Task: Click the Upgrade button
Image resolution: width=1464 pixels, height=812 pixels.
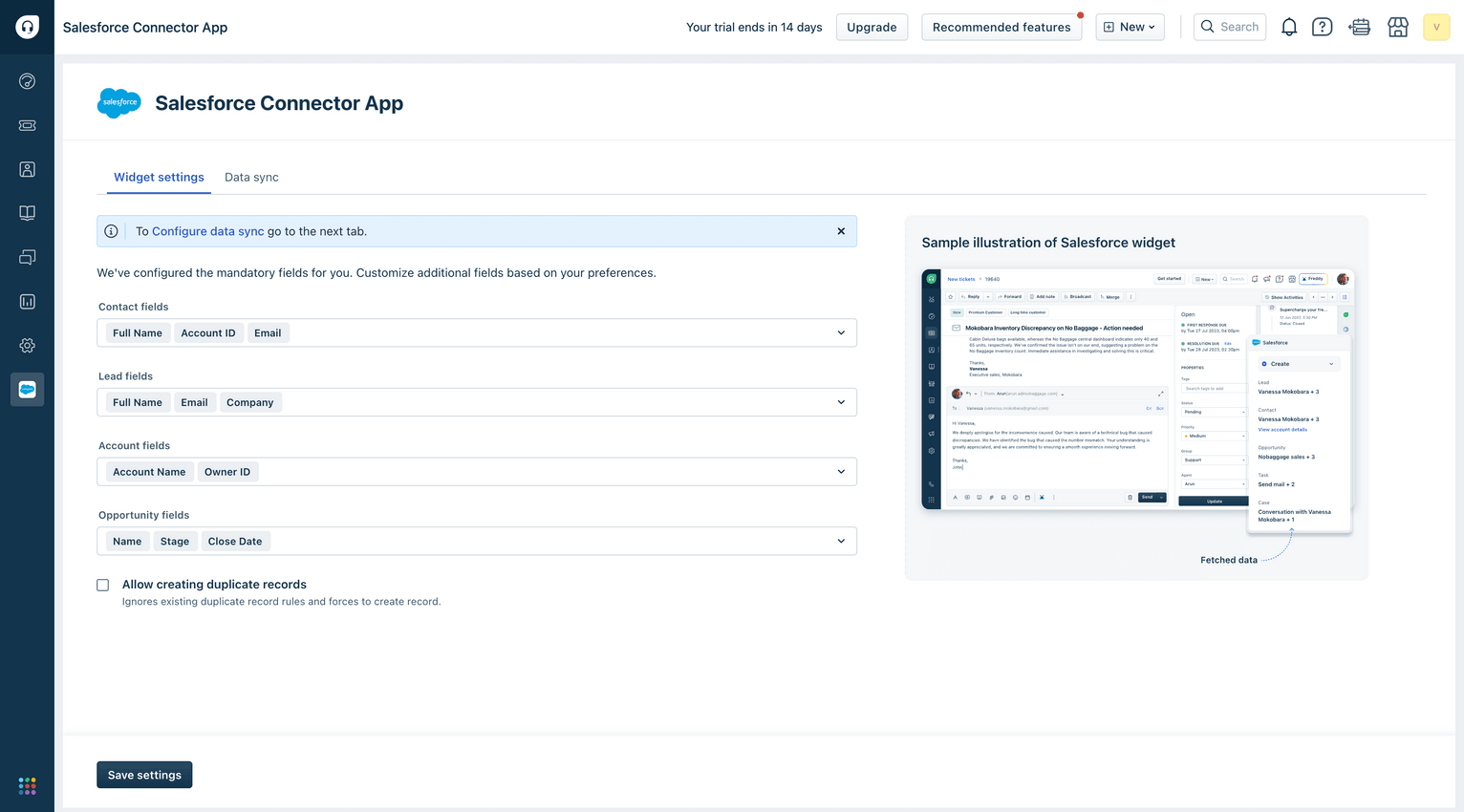Action: coord(872,27)
